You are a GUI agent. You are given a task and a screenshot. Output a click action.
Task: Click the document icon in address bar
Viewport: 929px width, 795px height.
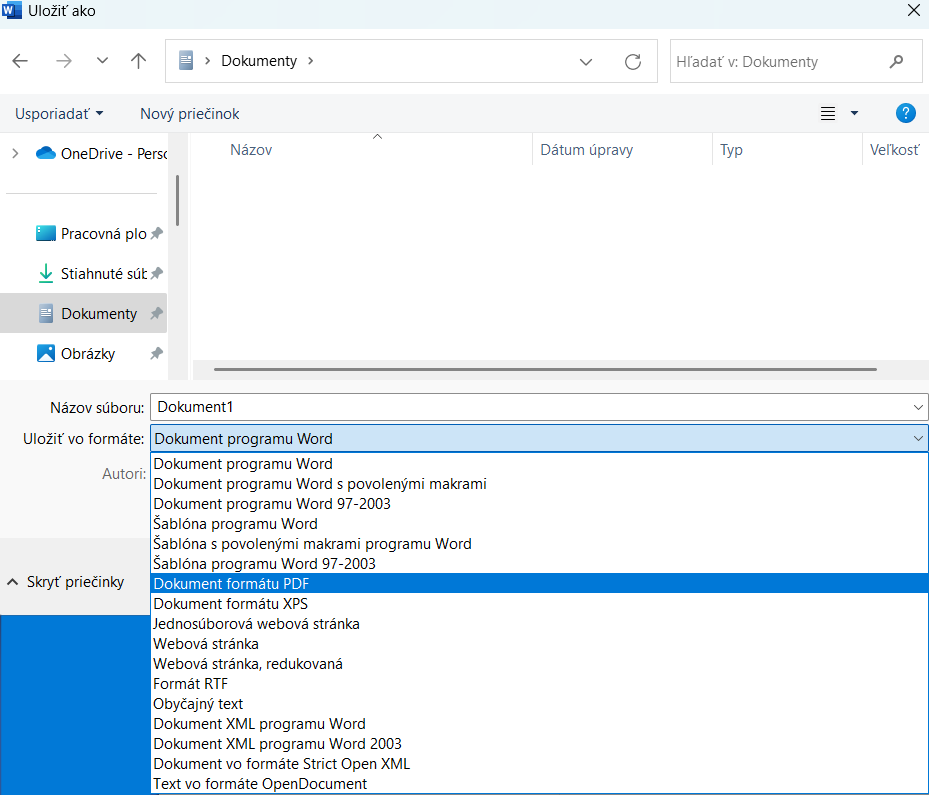click(x=186, y=61)
